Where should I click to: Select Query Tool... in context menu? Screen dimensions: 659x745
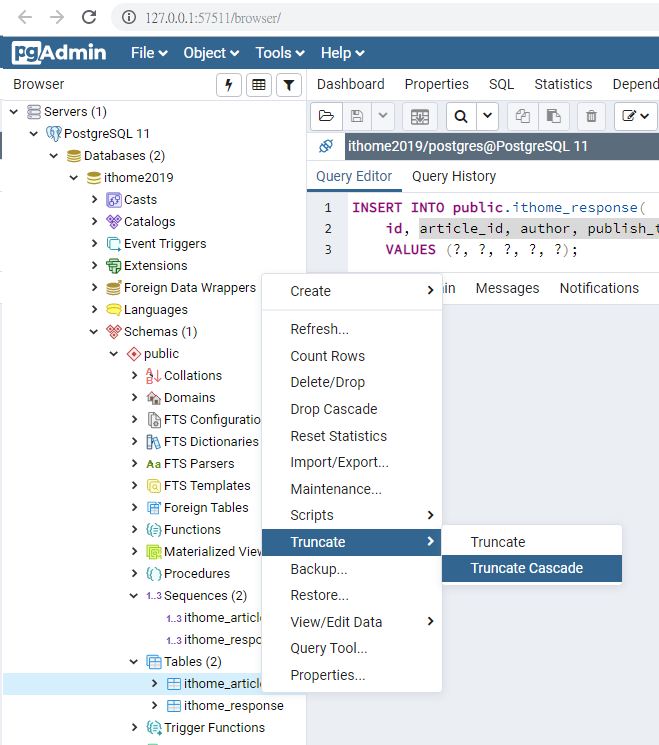(352, 649)
